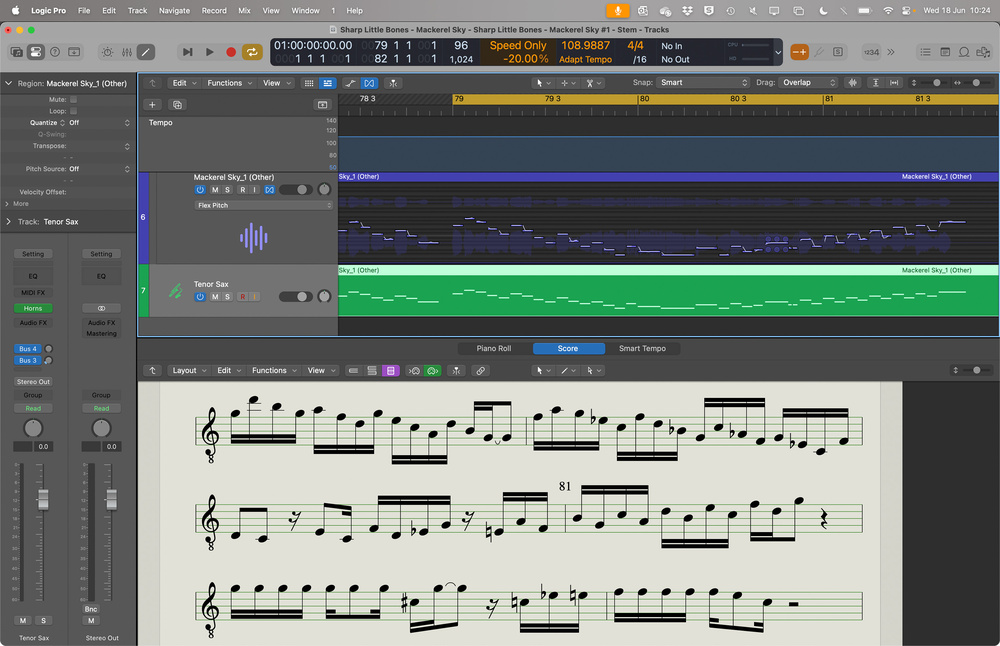Click the Add Track plus button
Screen dimensions: 1000x646
click(x=152, y=104)
